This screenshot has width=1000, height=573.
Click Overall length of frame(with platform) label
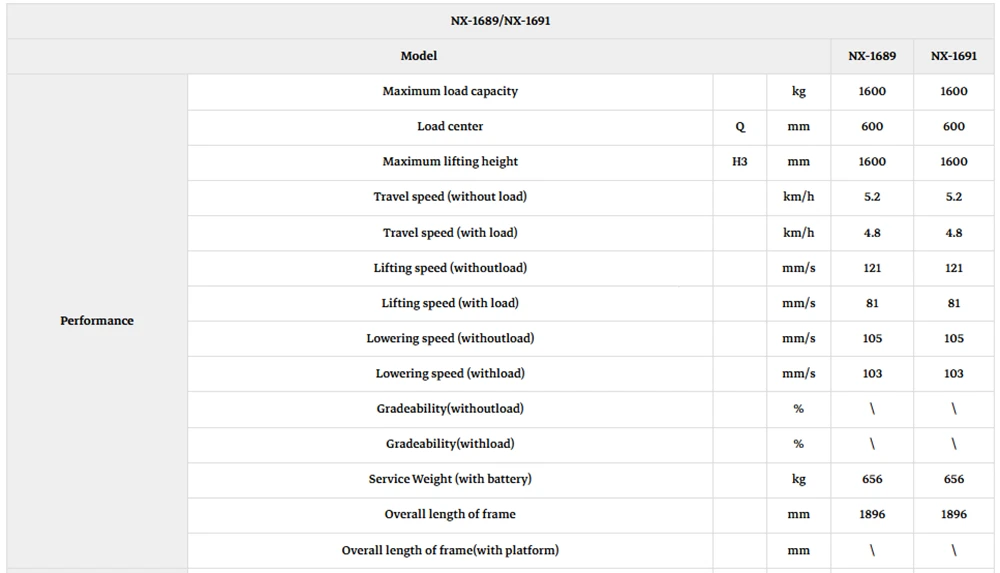(450, 550)
